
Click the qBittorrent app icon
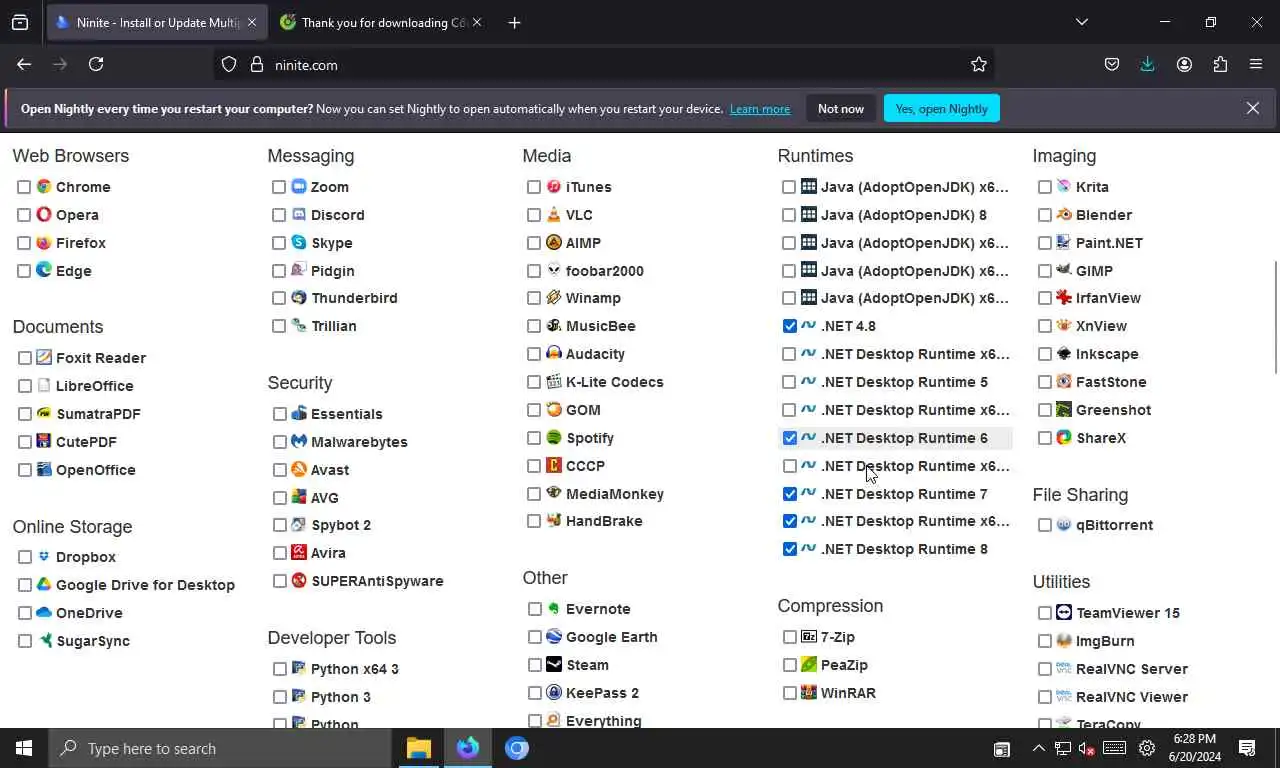(x=1064, y=525)
